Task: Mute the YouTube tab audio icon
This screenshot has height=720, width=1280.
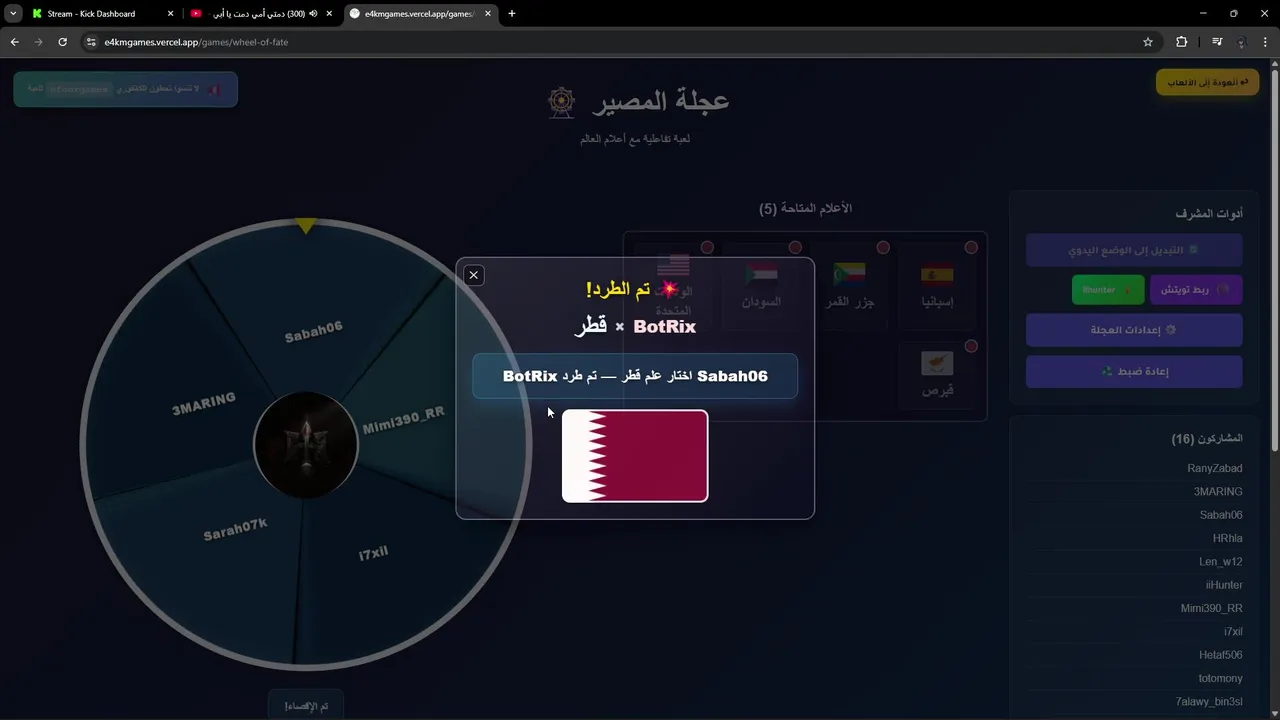Action: [x=313, y=14]
